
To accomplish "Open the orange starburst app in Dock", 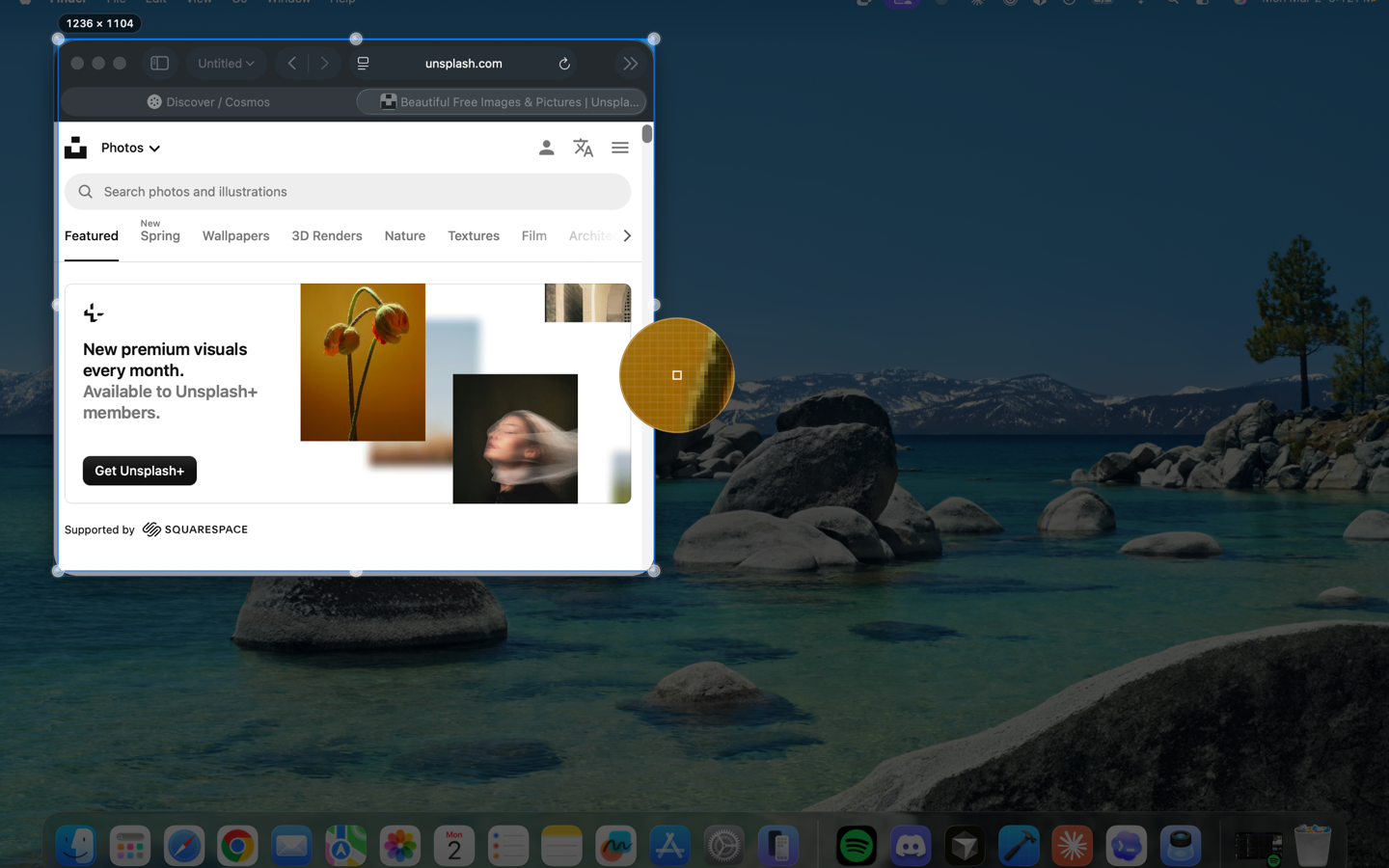I will (1073, 846).
